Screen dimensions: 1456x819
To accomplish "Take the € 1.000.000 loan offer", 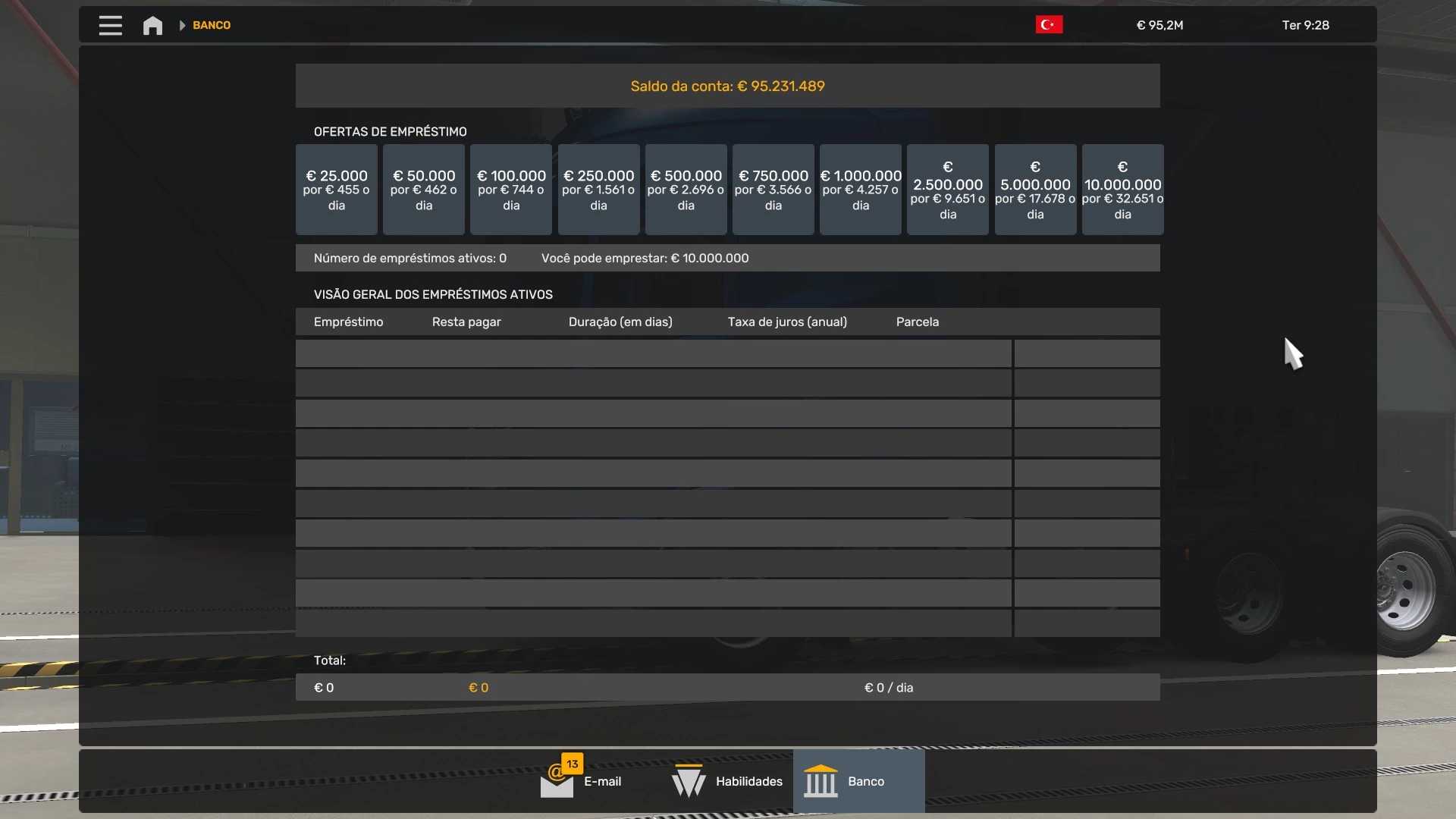I will [861, 190].
